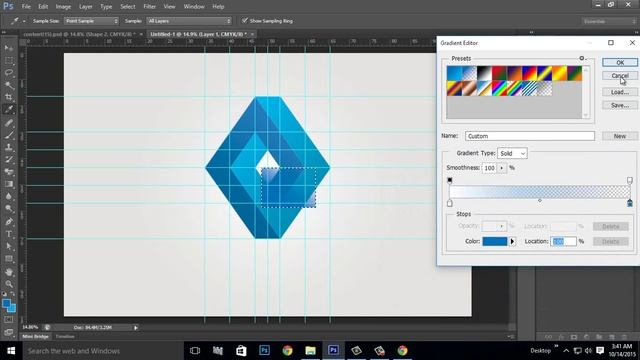Toggle Quick Mask mode icon
The image size is (640, 360).
point(9,320)
